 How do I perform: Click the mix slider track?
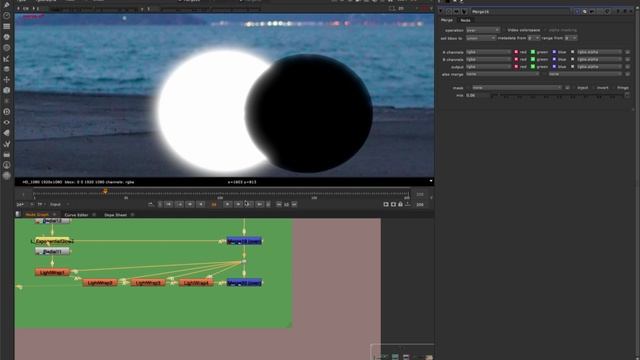tap(557, 96)
